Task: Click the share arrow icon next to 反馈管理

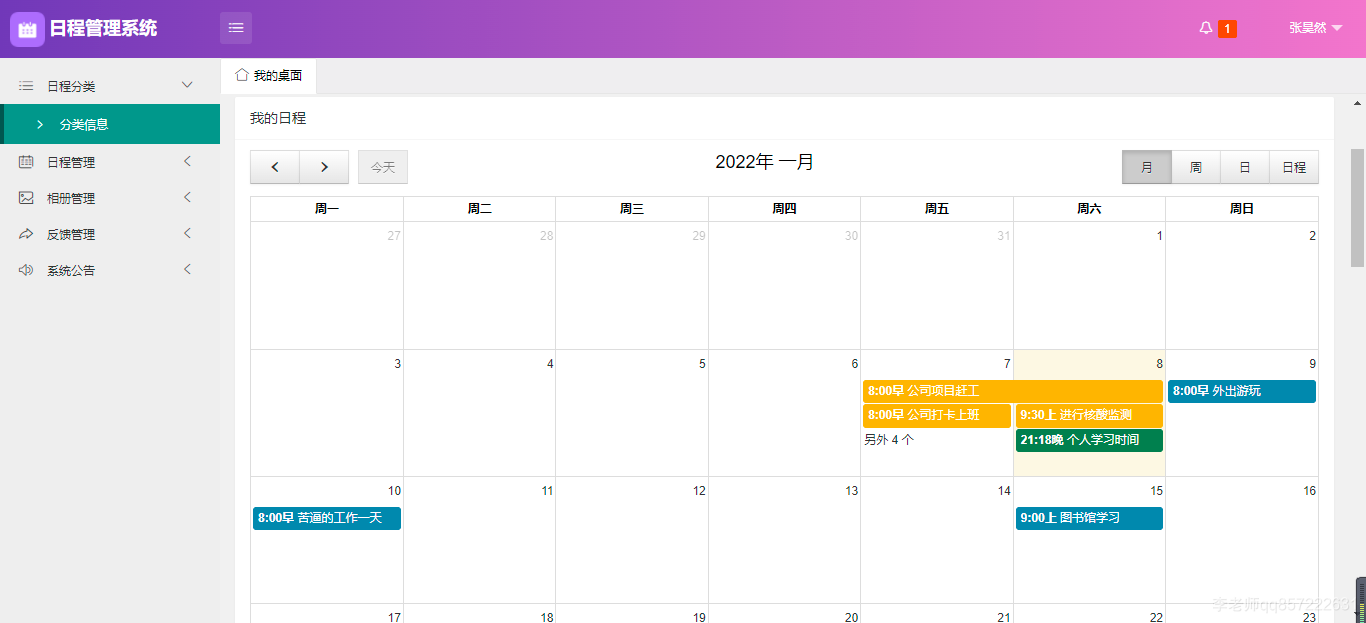Action: pos(26,234)
